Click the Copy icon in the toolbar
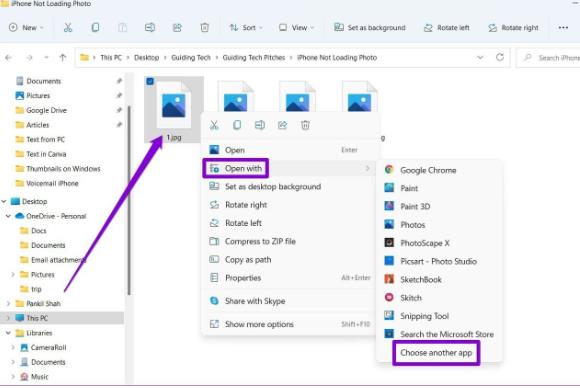580x388 pixels. [95, 28]
